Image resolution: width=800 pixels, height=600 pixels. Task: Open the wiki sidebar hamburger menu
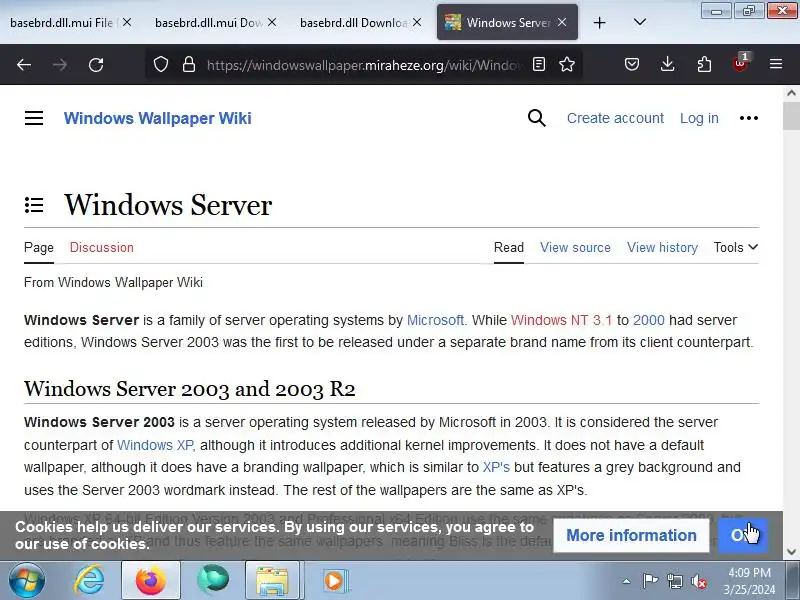coord(34,118)
